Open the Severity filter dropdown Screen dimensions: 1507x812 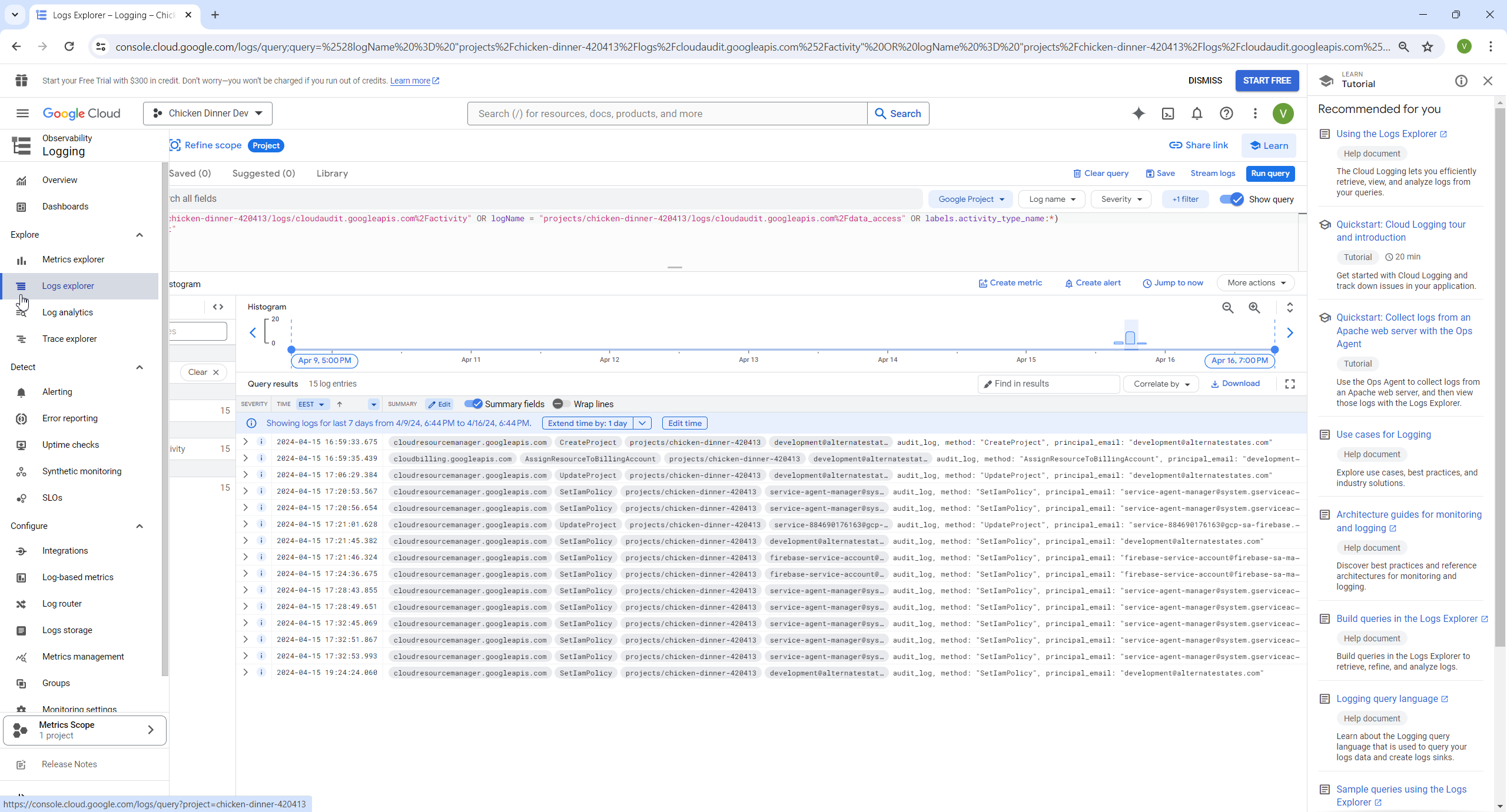tap(1121, 199)
